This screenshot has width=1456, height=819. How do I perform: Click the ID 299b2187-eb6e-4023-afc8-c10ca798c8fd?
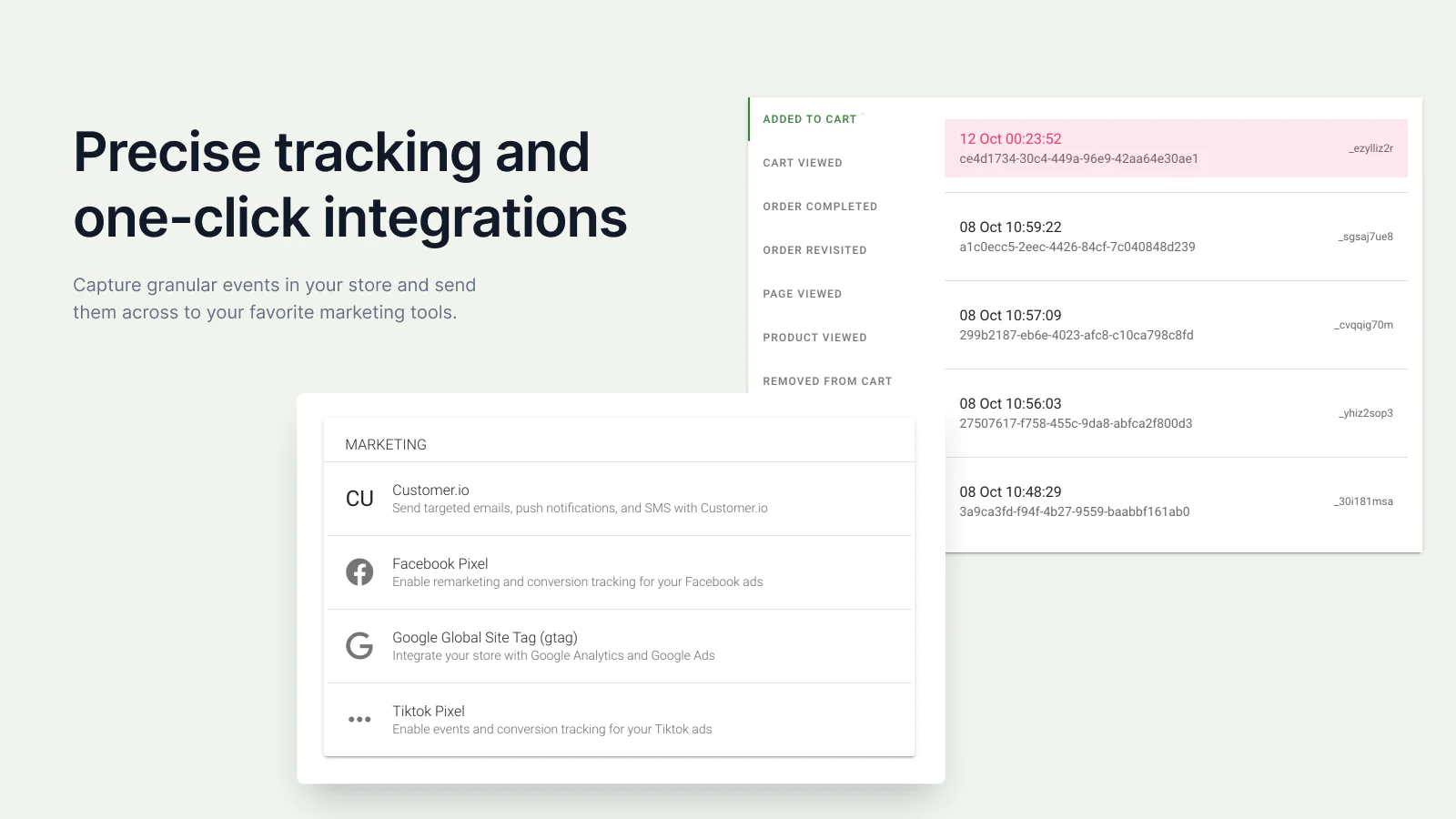point(1076,335)
